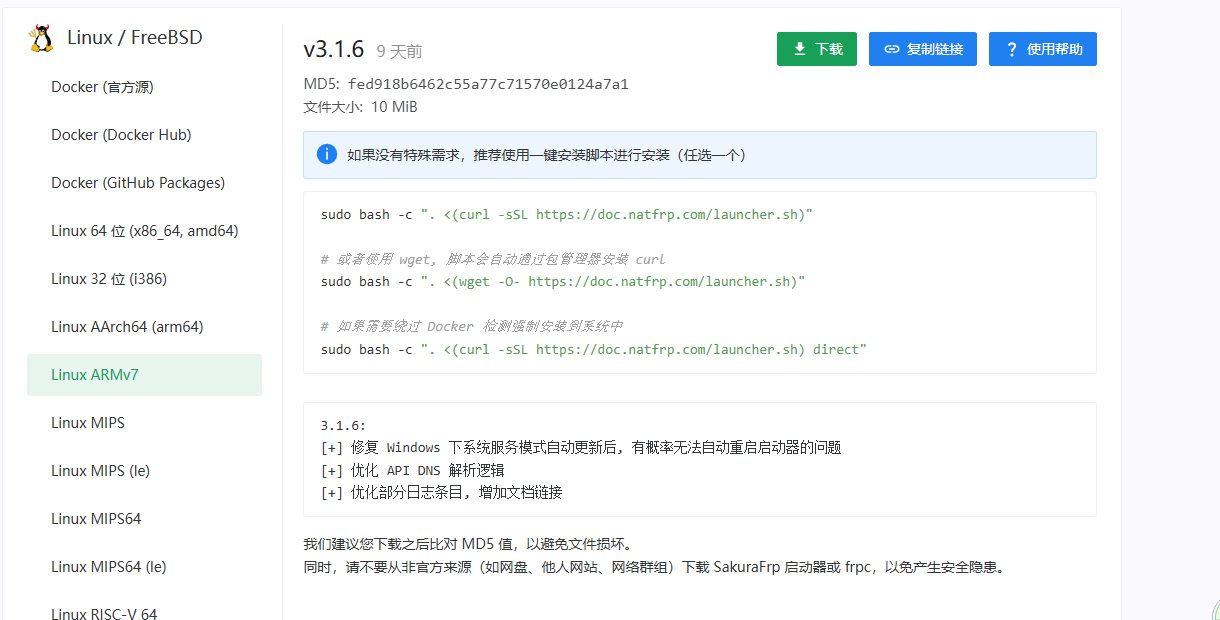Choose Docker (GitHub Packages) option
Screen dimensions: 1220x620
pos(138,183)
